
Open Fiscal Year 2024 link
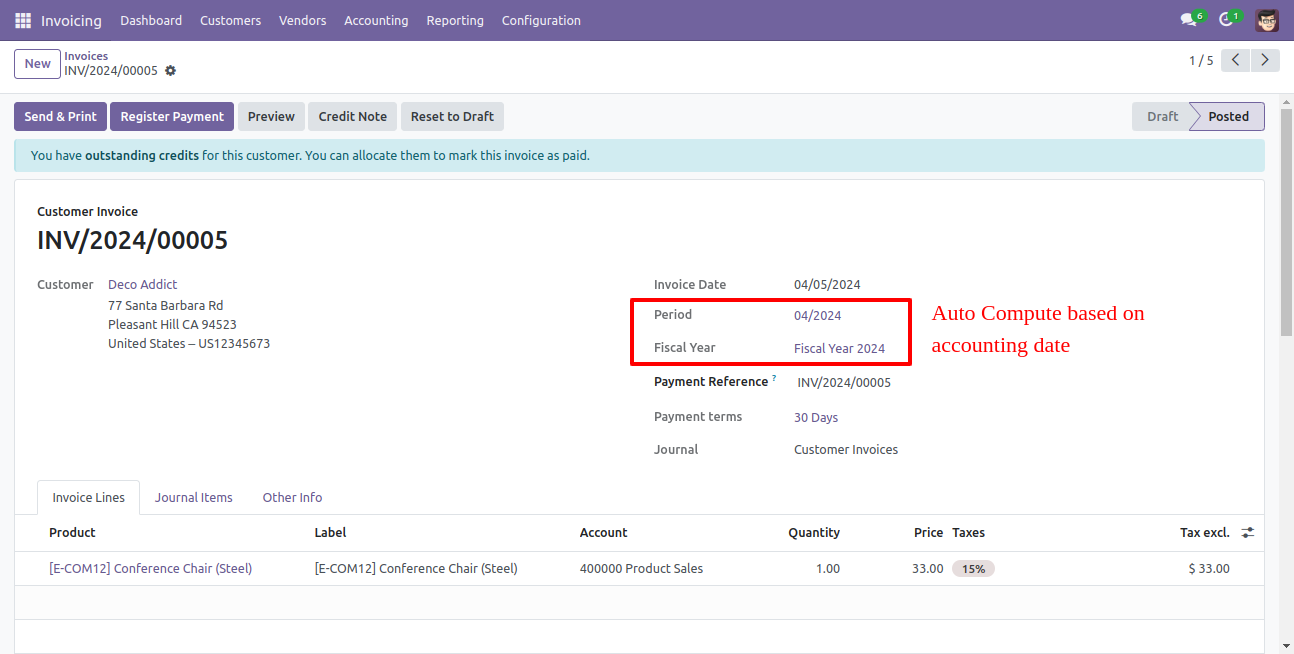tap(839, 349)
